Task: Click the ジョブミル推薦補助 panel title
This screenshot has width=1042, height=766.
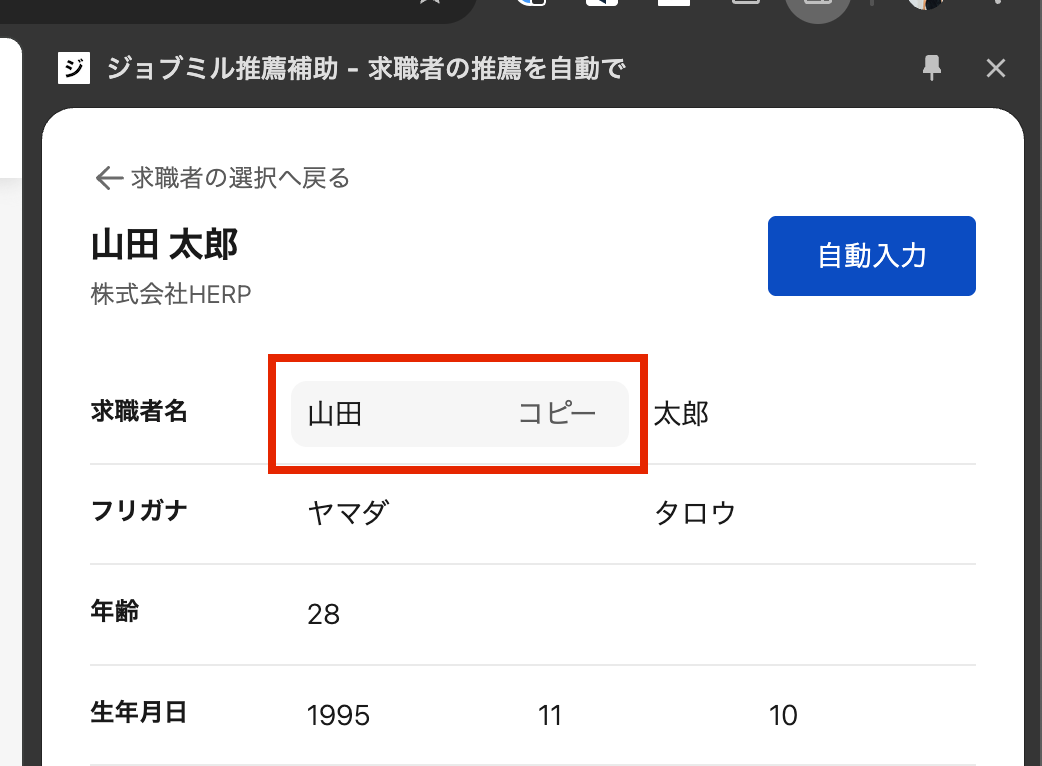Action: (x=365, y=68)
